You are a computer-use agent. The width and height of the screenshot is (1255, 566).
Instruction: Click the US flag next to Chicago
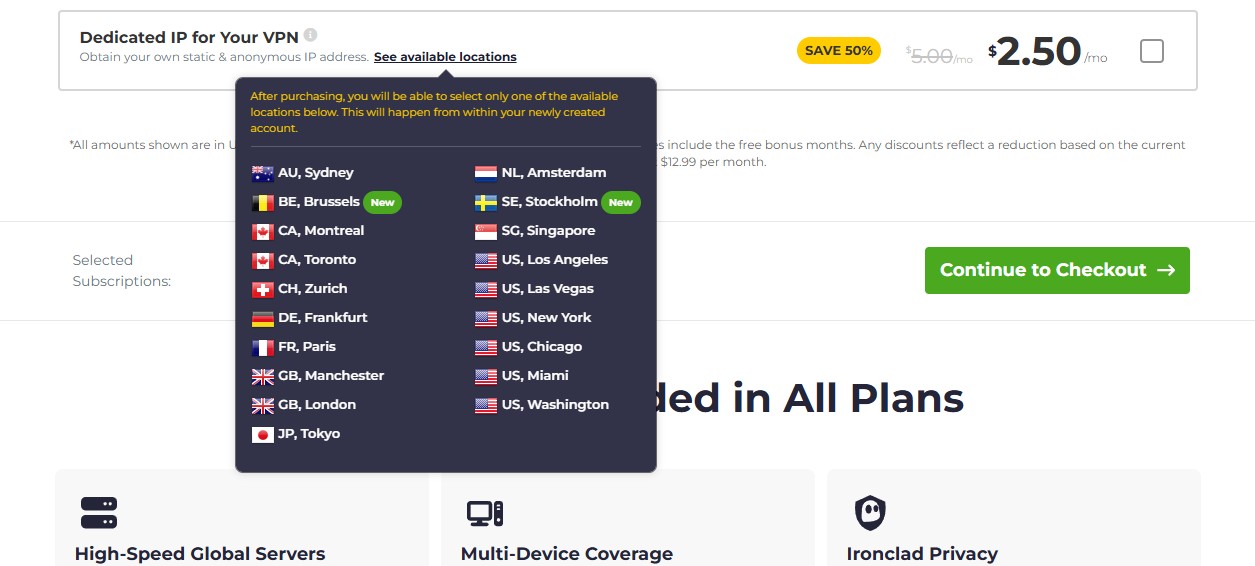[486, 347]
